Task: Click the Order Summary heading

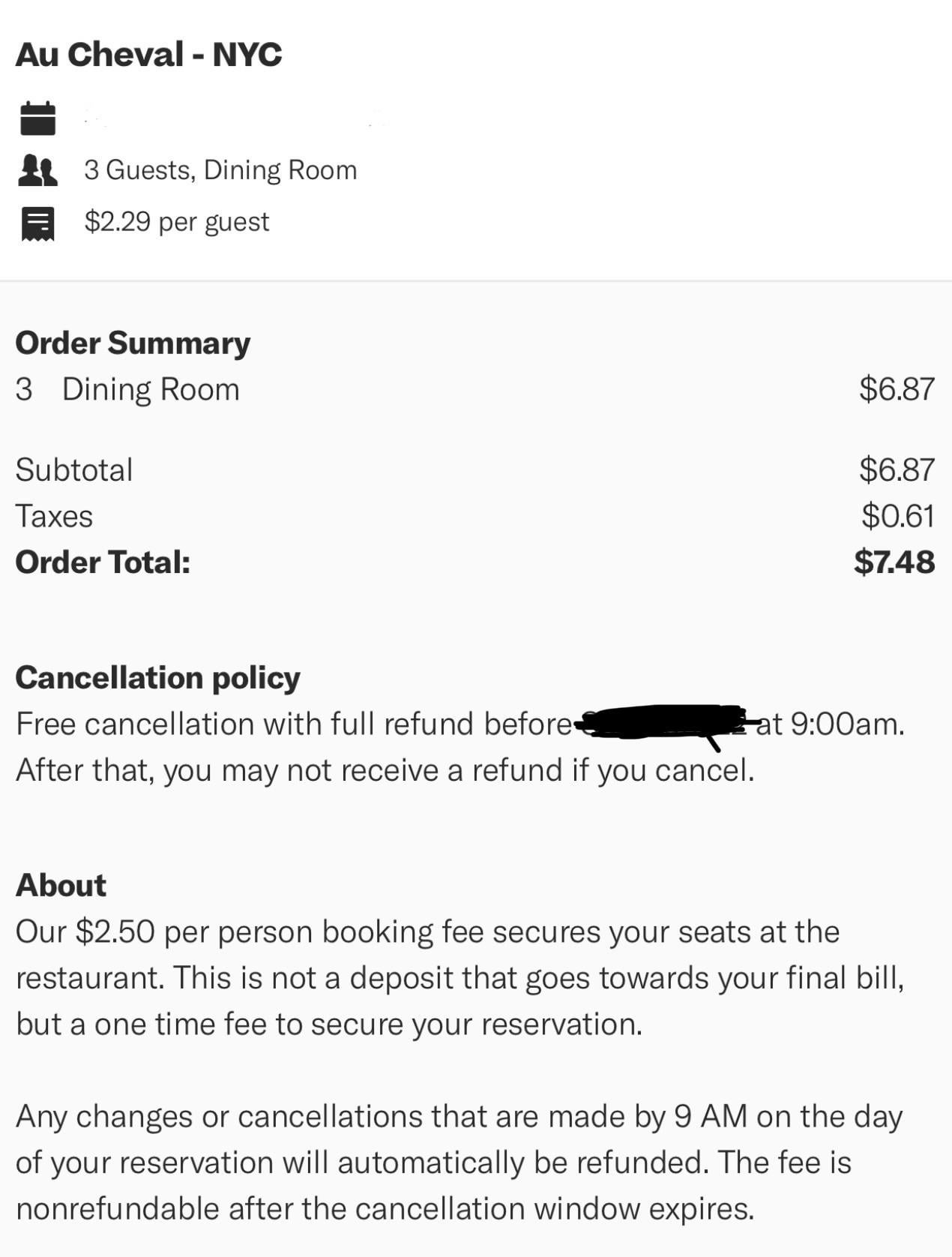Action: coord(133,343)
